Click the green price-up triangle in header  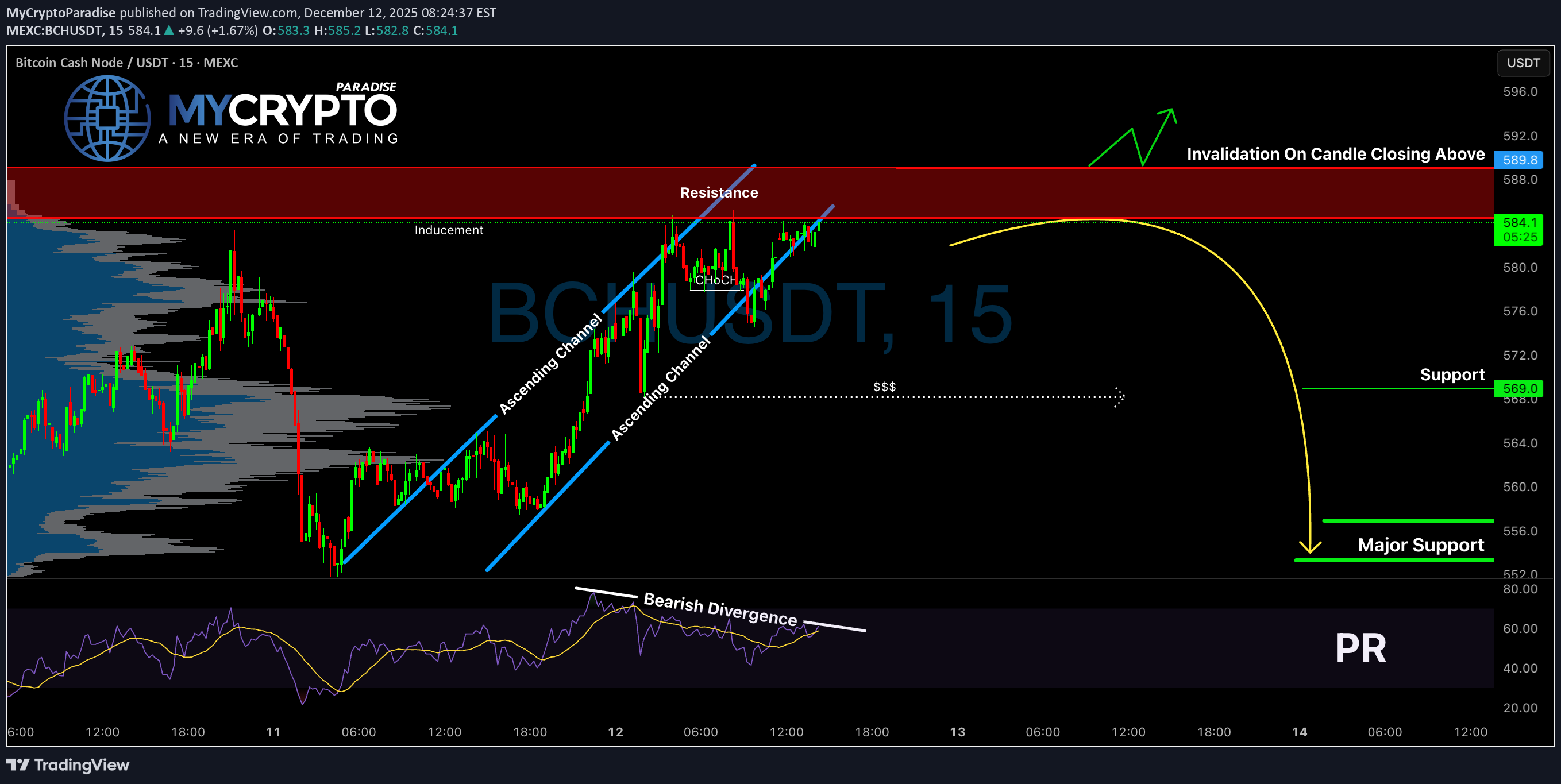pos(169,30)
